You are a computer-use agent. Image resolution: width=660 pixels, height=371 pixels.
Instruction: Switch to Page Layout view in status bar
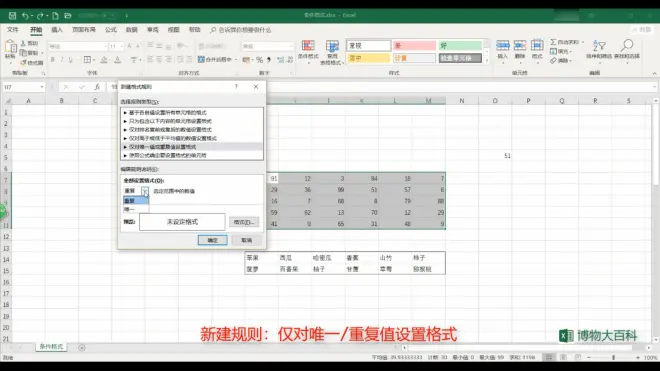click(563, 358)
